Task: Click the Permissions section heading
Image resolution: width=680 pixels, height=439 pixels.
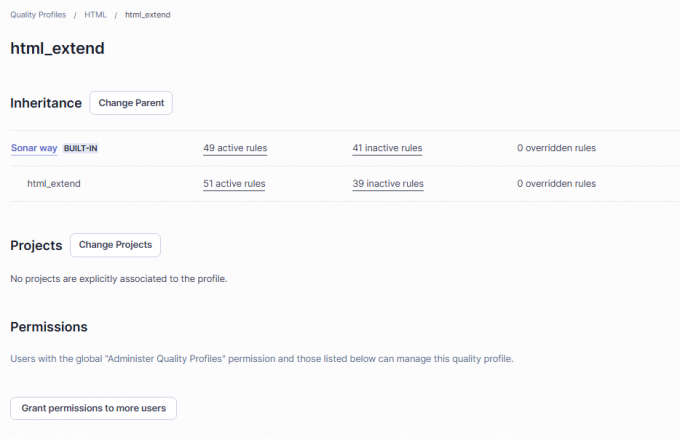Action: tap(49, 327)
